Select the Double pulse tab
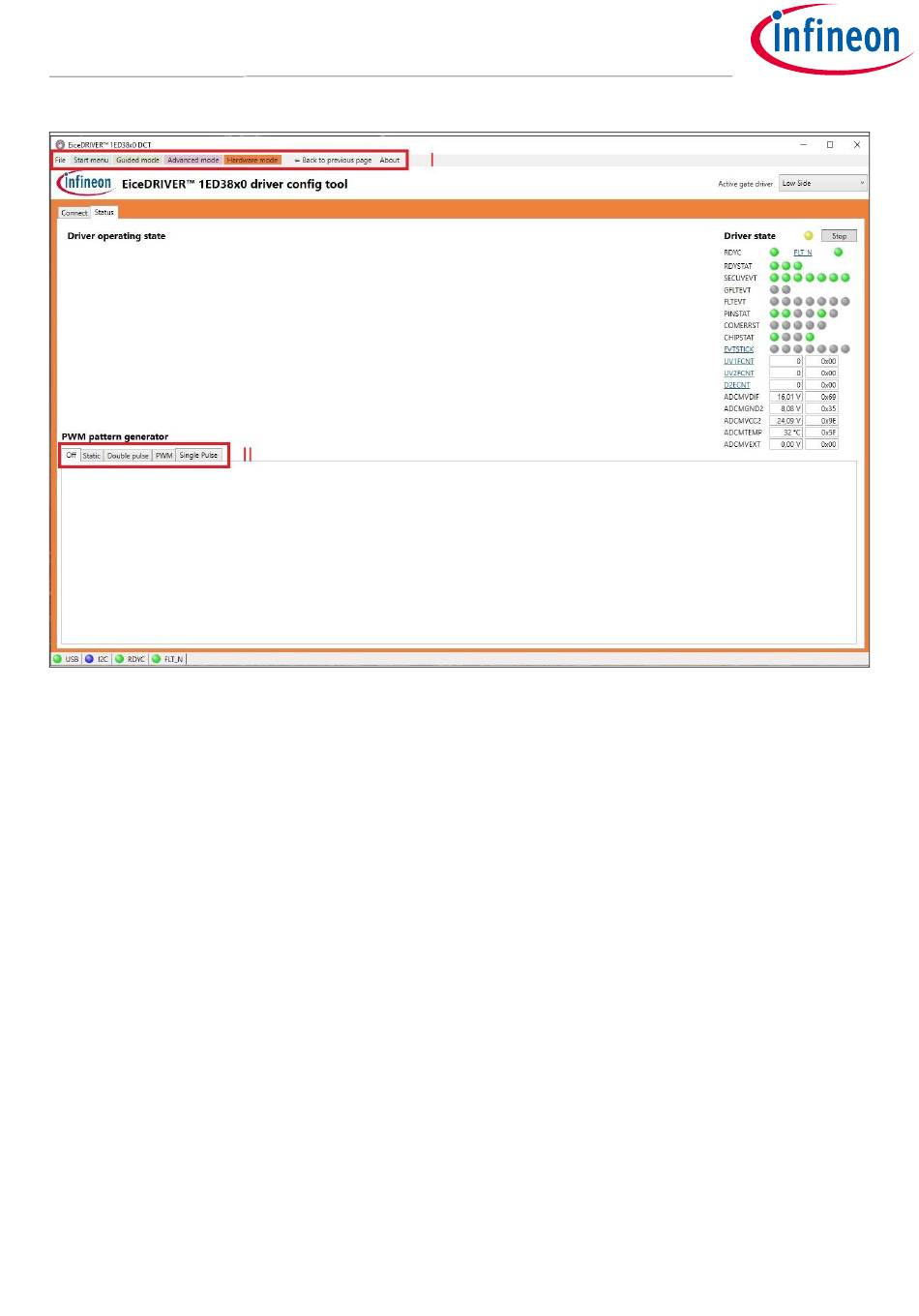The height and width of the screenshot is (1316, 919). [128, 455]
